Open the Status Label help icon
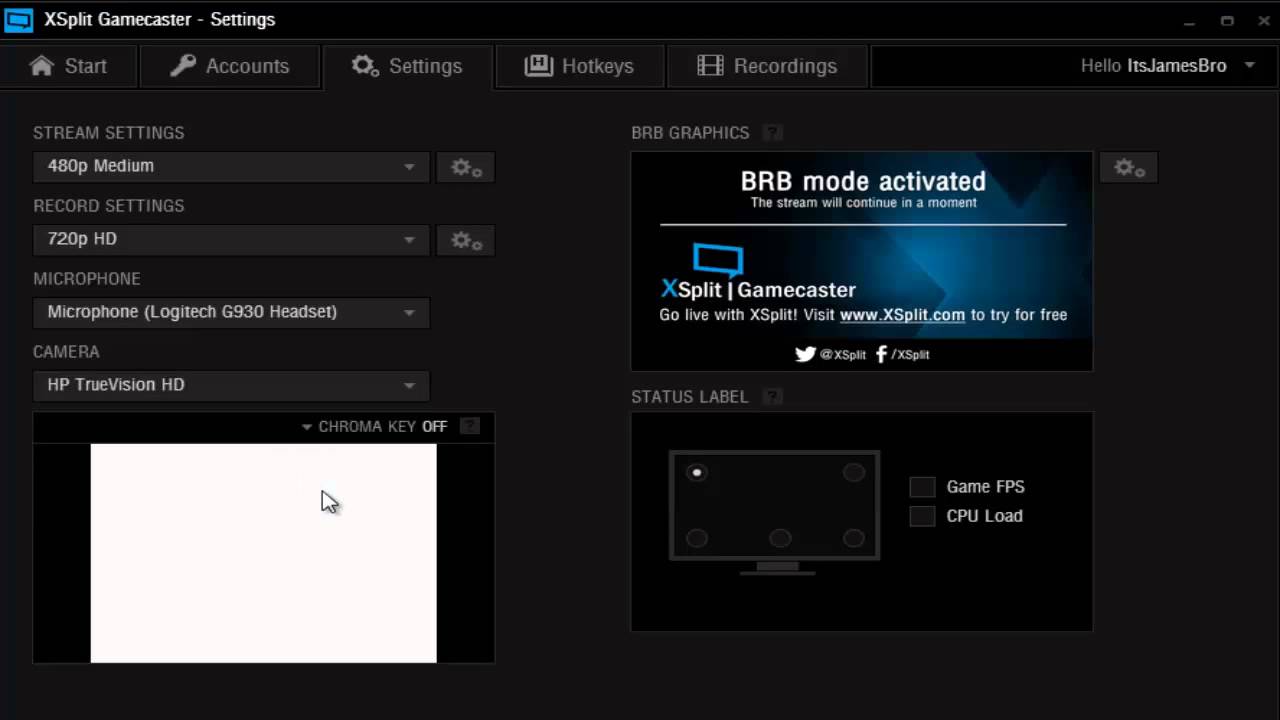The height and width of the screenshot is (720, 1280). (x=771, y=396)
